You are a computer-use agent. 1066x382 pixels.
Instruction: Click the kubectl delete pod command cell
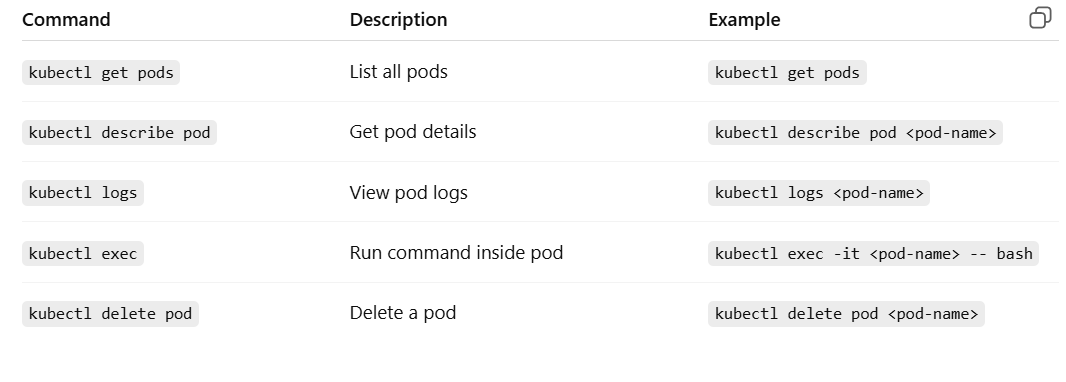[110, 314]
